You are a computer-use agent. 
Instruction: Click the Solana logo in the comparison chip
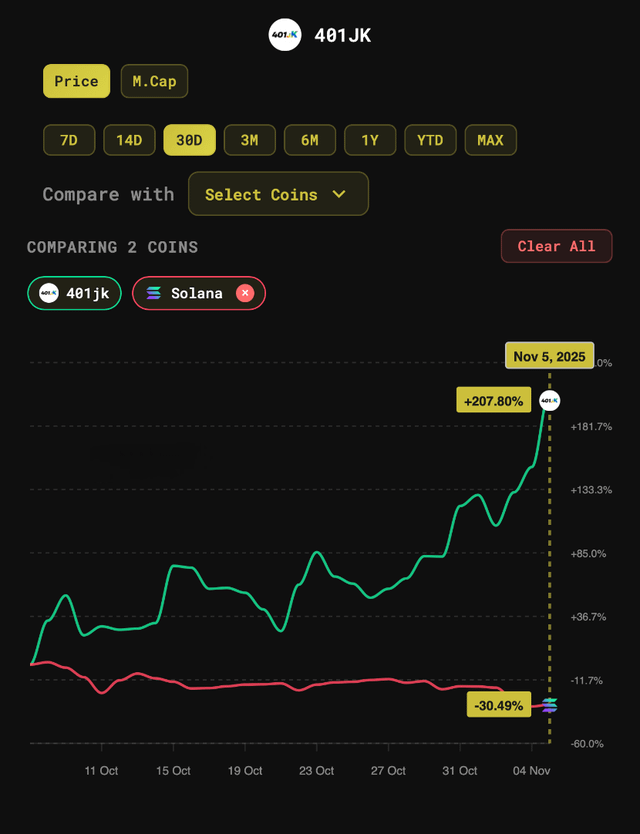pyautogui.click(x=154, y=293)
